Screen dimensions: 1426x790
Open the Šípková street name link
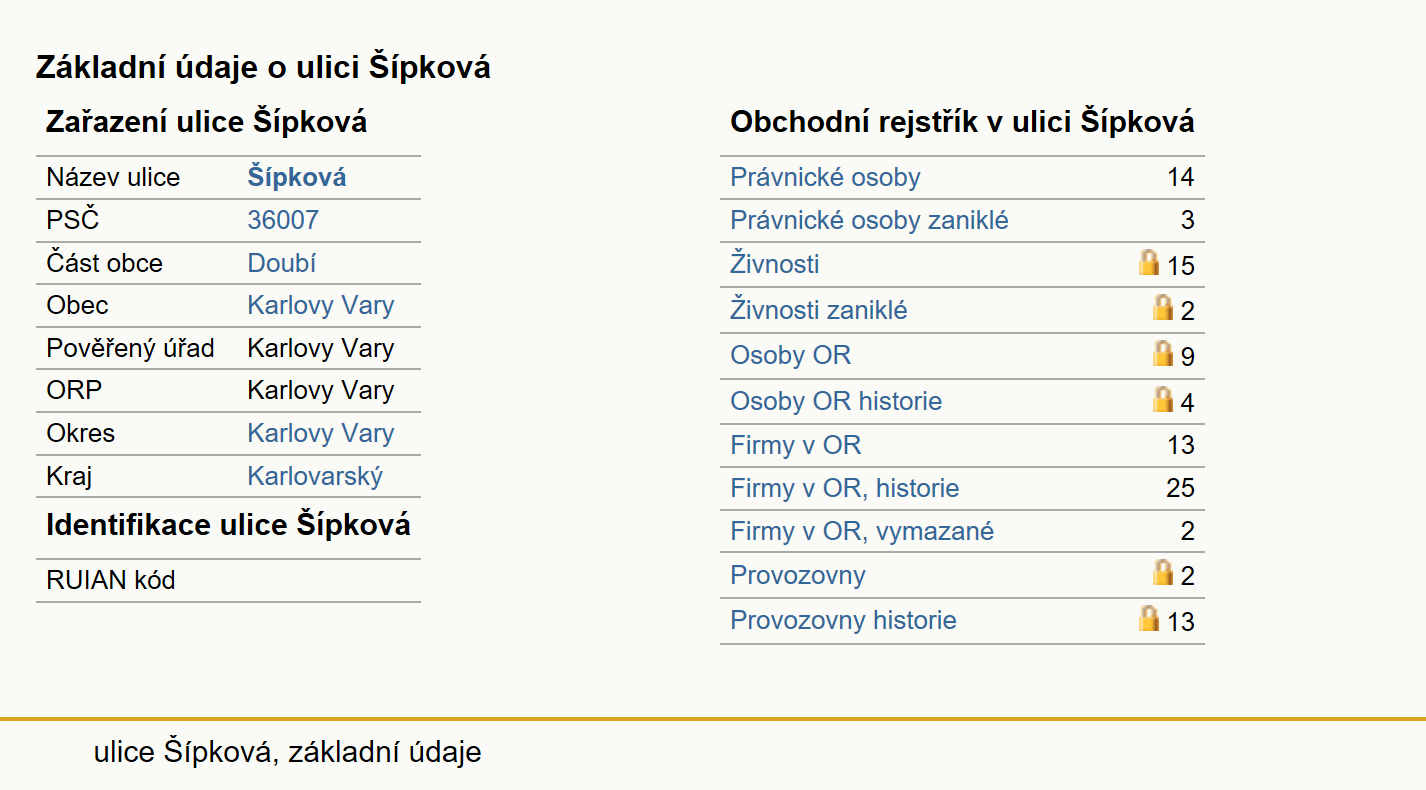click(x=297, y=178)
